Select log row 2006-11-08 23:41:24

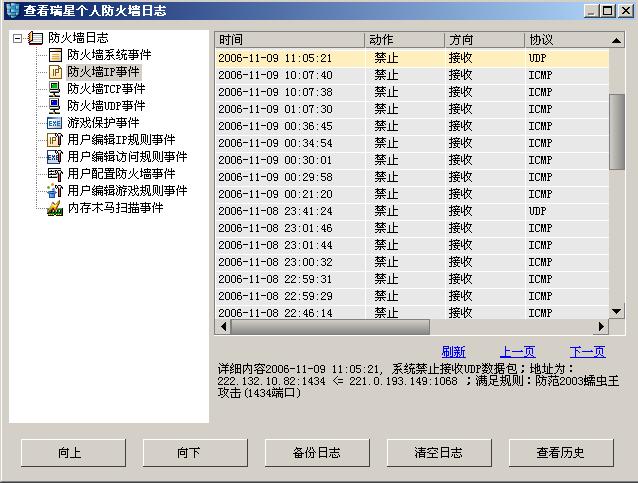pyautogui.click(x=412, y=211)
